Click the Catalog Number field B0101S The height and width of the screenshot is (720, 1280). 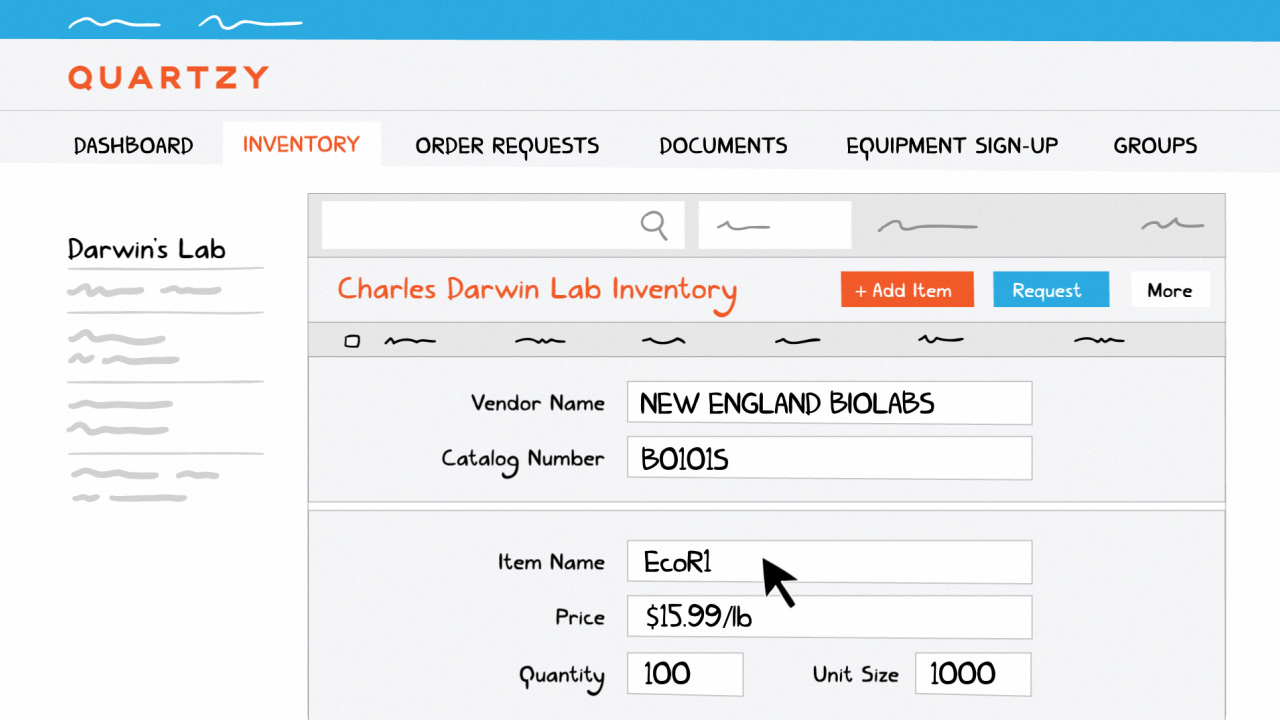pyautogui.click(x=829, y=458)
